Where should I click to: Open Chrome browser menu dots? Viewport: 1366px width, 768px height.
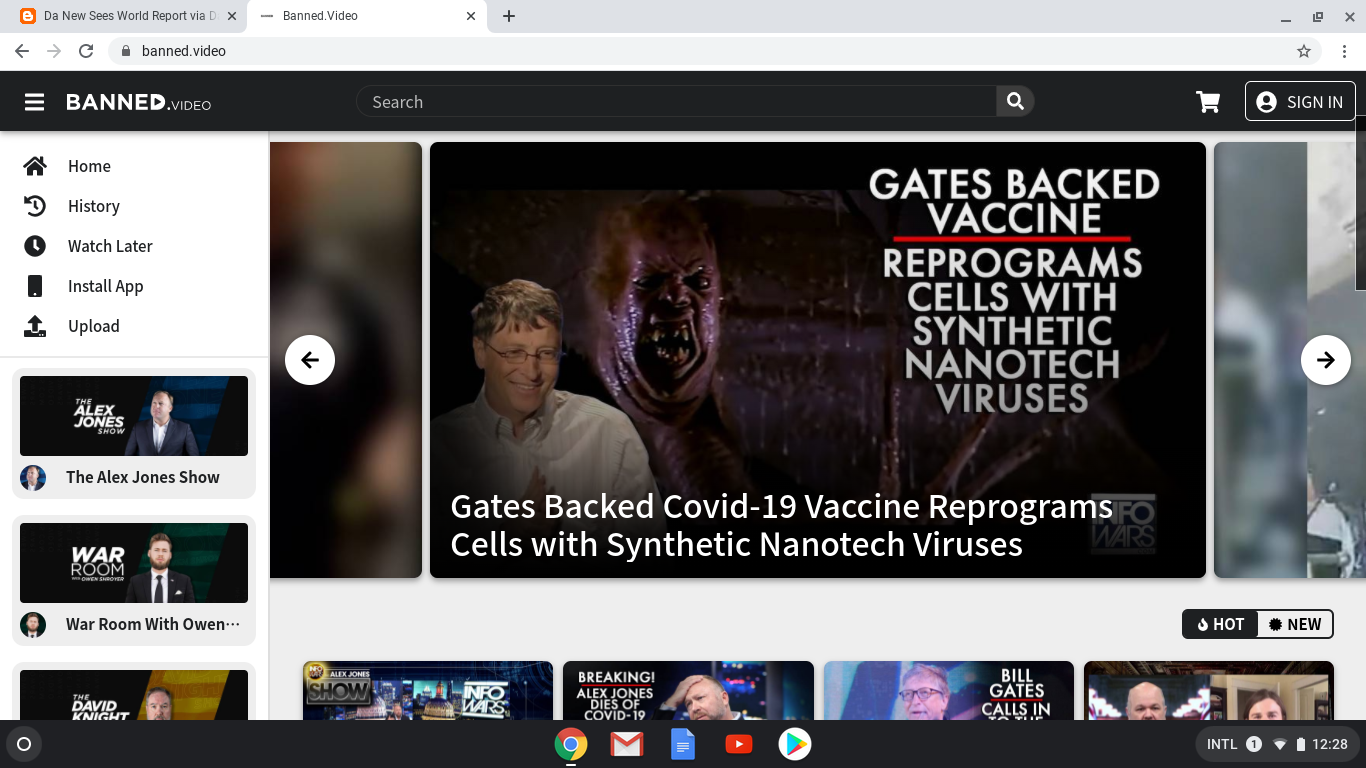coord(1344,51)
